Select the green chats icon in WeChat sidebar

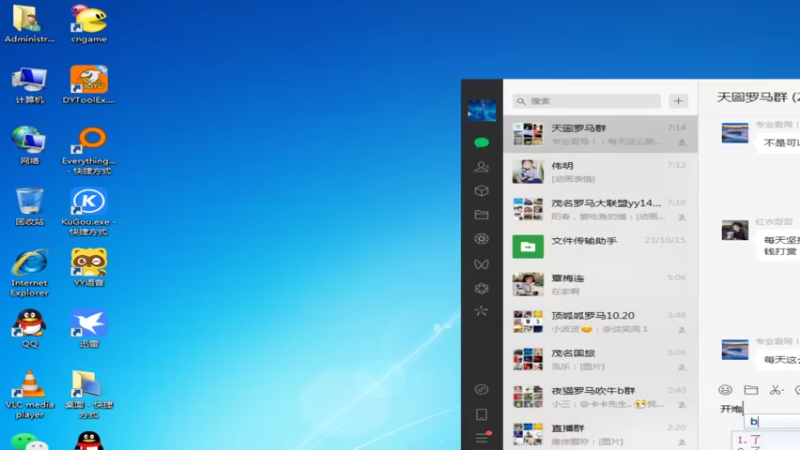[482, 142]
